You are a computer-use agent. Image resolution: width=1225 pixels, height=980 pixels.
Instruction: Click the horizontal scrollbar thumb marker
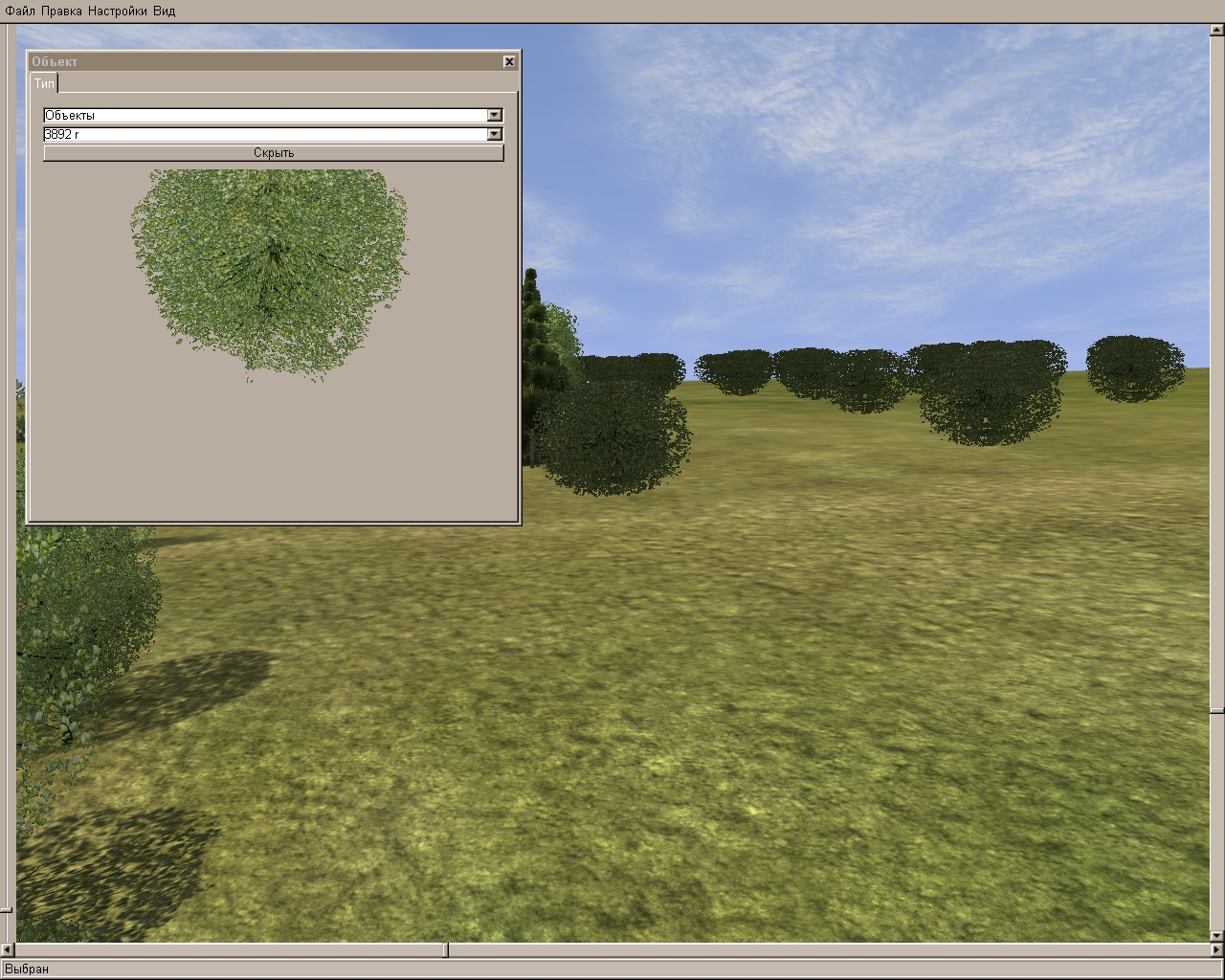click(x=445, y=950)
